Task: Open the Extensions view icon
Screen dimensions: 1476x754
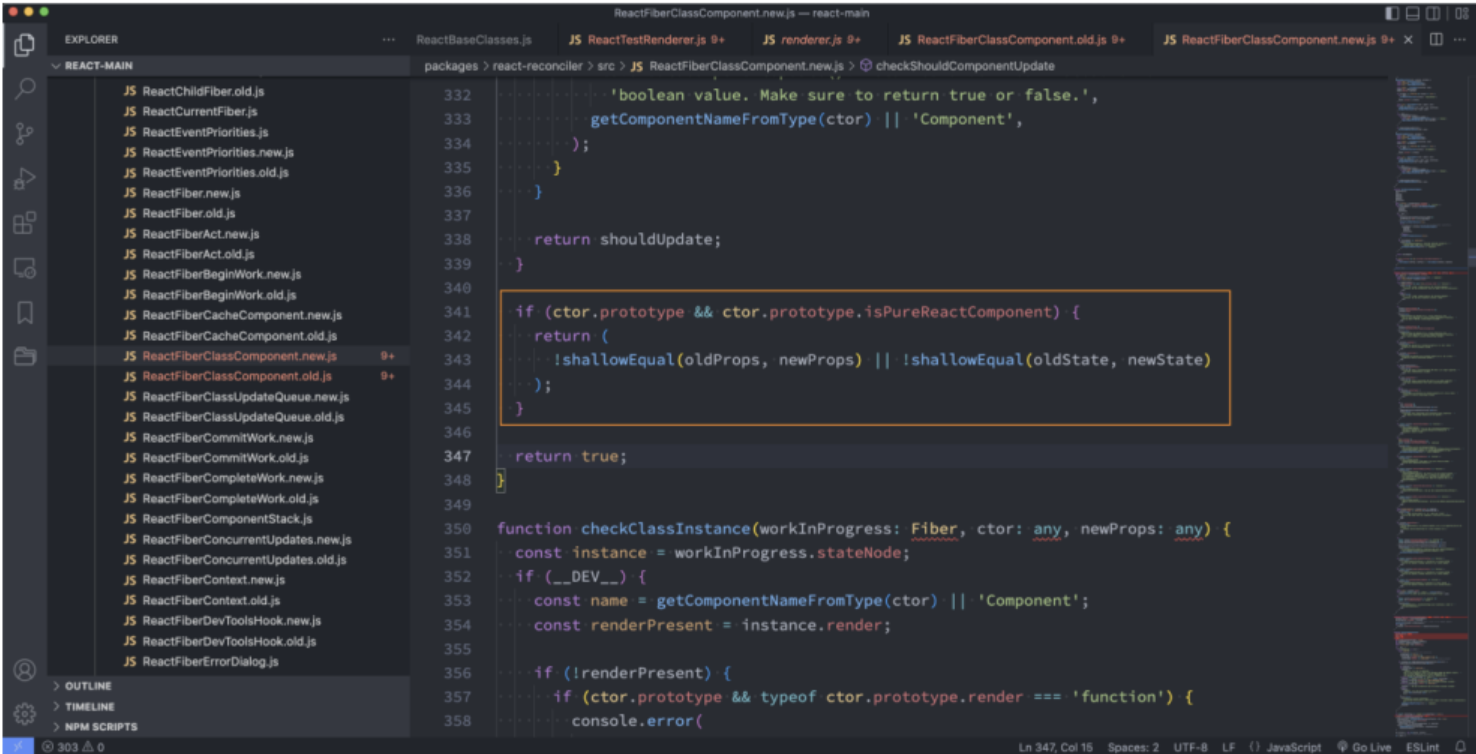Action: point(25,223)
